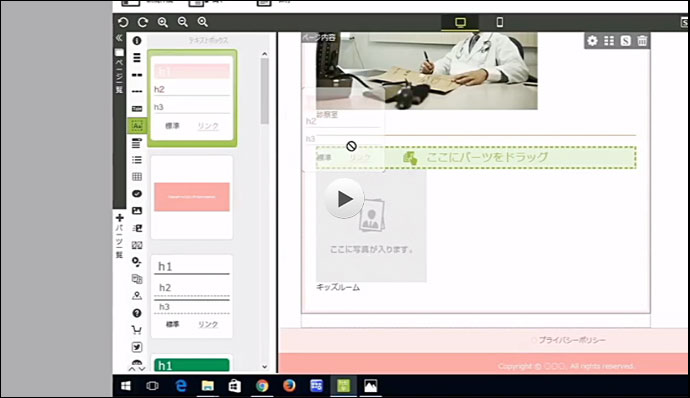Launch Google Chrome from taskbar
Viewport: 690px width, 398px height.
coord(262,386)
